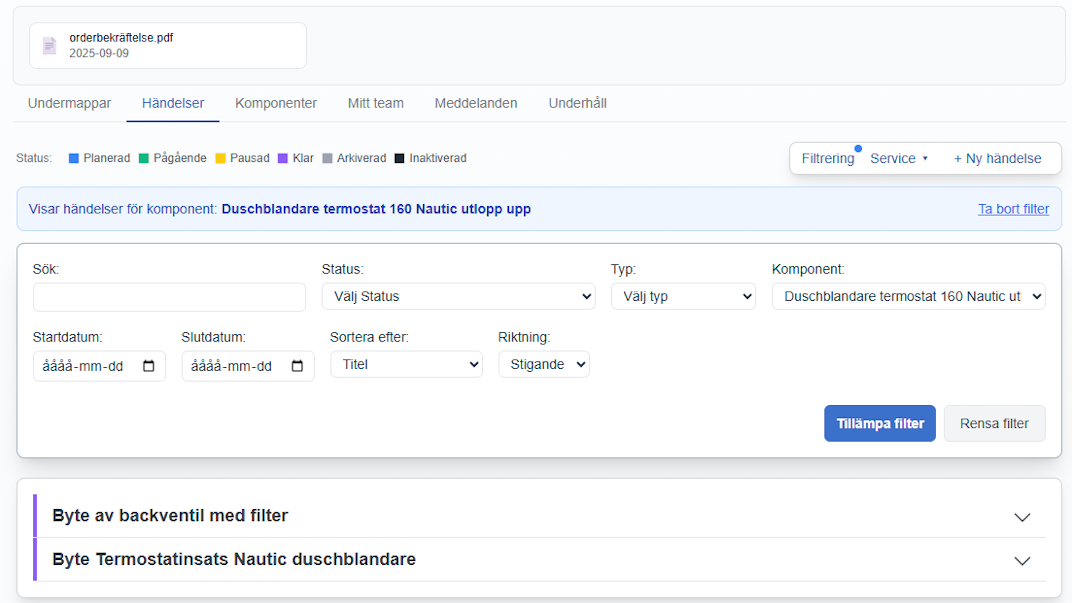Click the green Pågående status square
The width and height of the screenshot is (1072, 603).
(144, 158)
